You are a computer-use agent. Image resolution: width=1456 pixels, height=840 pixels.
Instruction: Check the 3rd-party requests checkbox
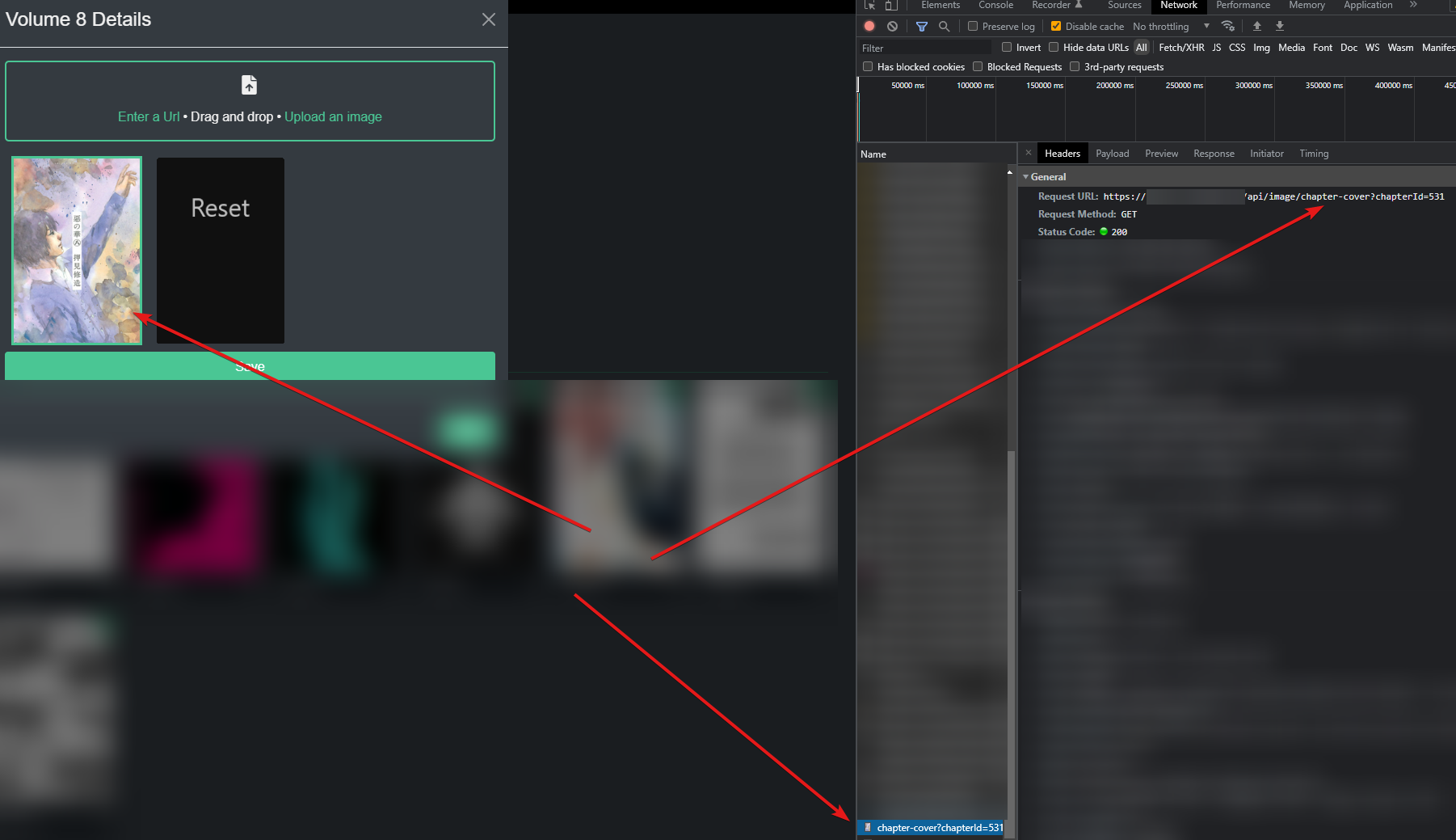(1075, 66)
